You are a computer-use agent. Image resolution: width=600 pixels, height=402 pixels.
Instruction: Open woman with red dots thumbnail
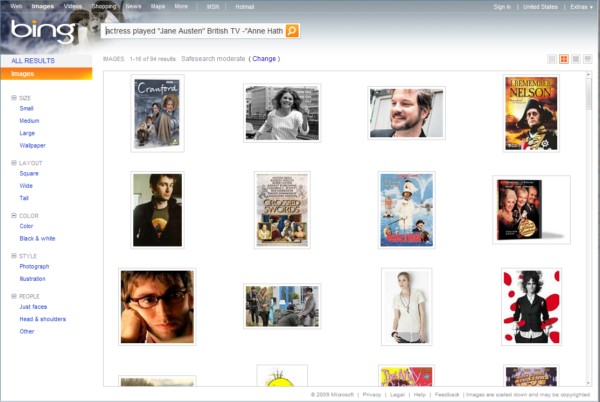(531, 307)
